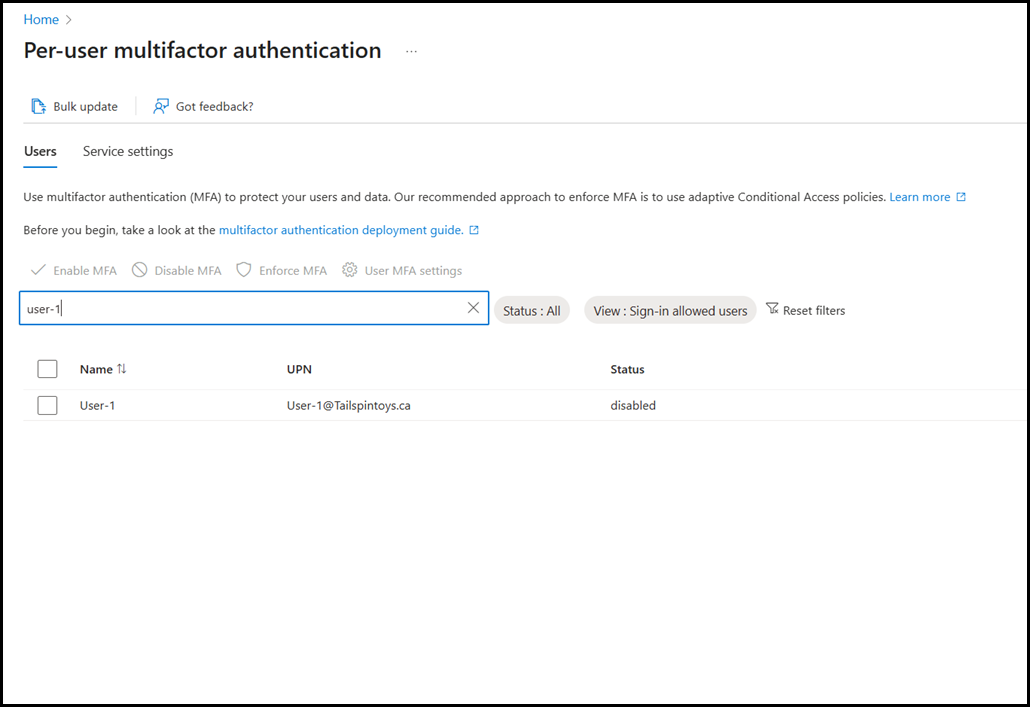Image resolution: width=1030 pixels, height=707 pixels.
Task: Open User MFA settings gear icon
Action: 350,270
